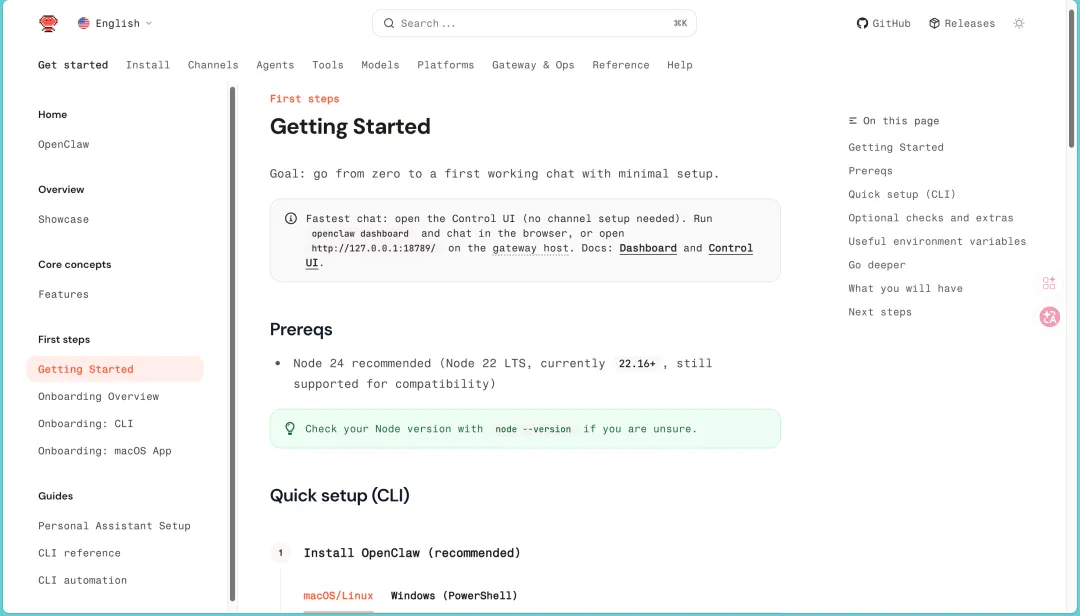Toggle light/dark theme with the sun icon
This screenshot has width=1080, height=616.
point(1019,23)
